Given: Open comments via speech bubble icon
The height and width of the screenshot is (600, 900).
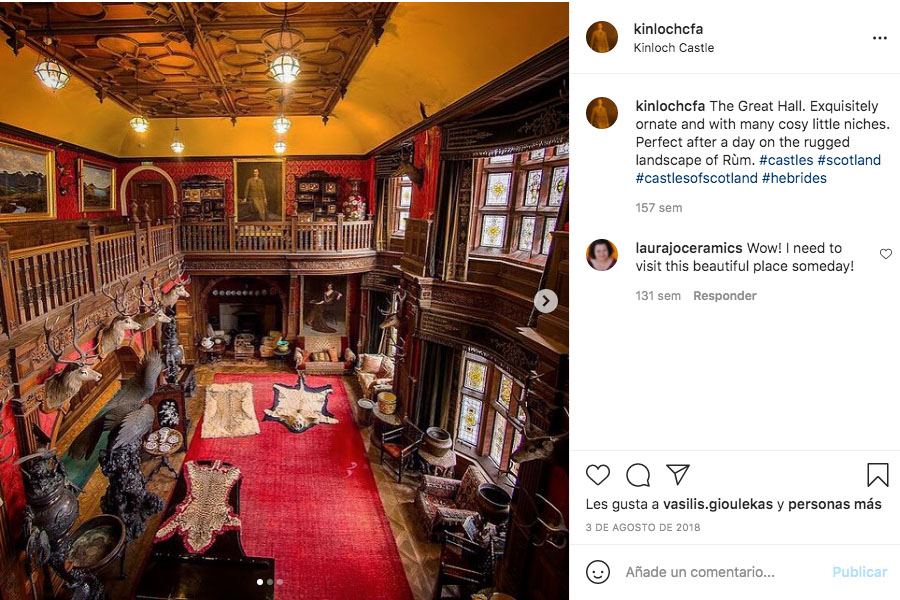Looking at the screenshot, I should click(x=638, y=475).
